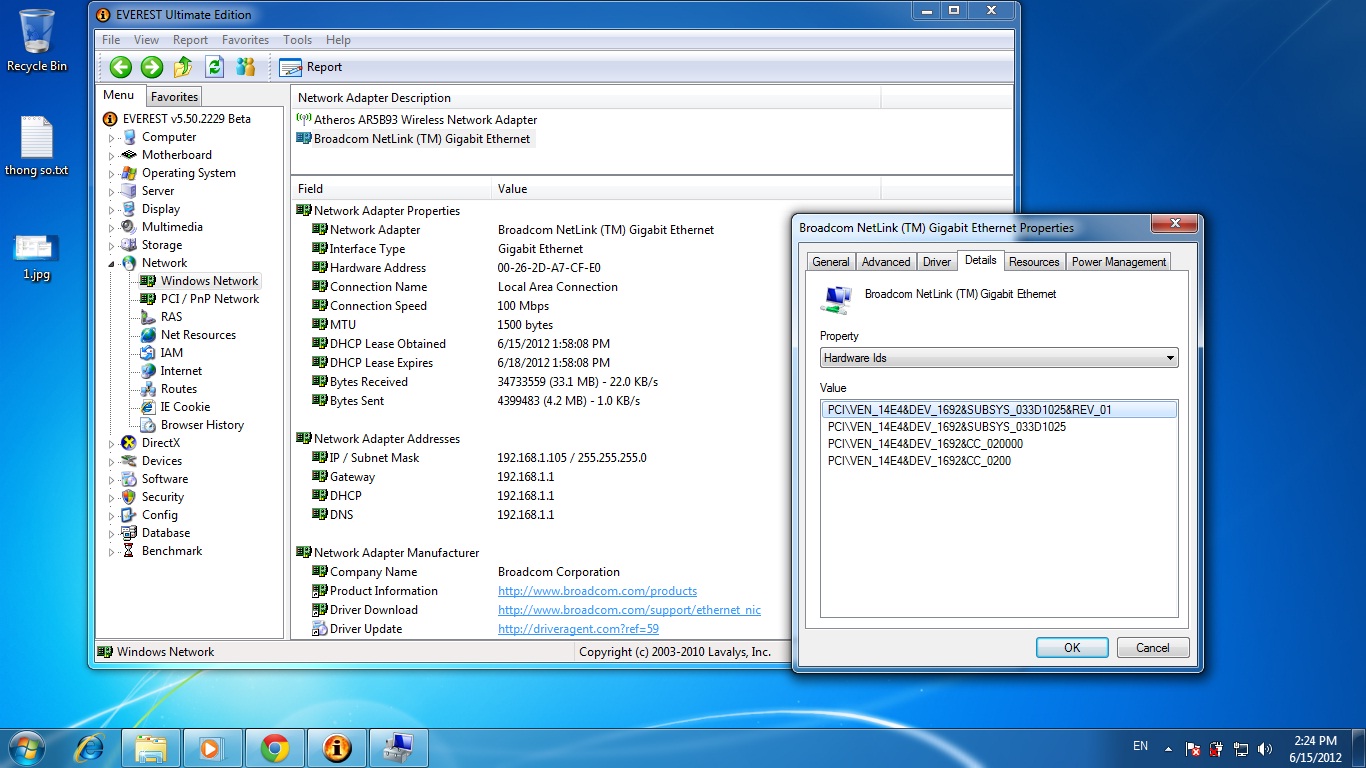Switch to the General tab in Properties
Viewport: 1366px width, 768px height.
(831, 262)
